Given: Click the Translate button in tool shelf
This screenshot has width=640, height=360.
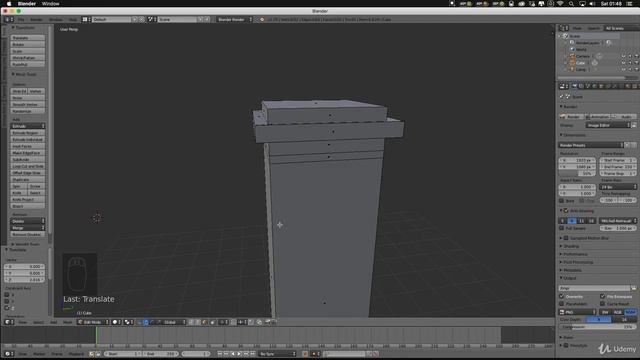Looking at the screenshot, I should (28, 38).
